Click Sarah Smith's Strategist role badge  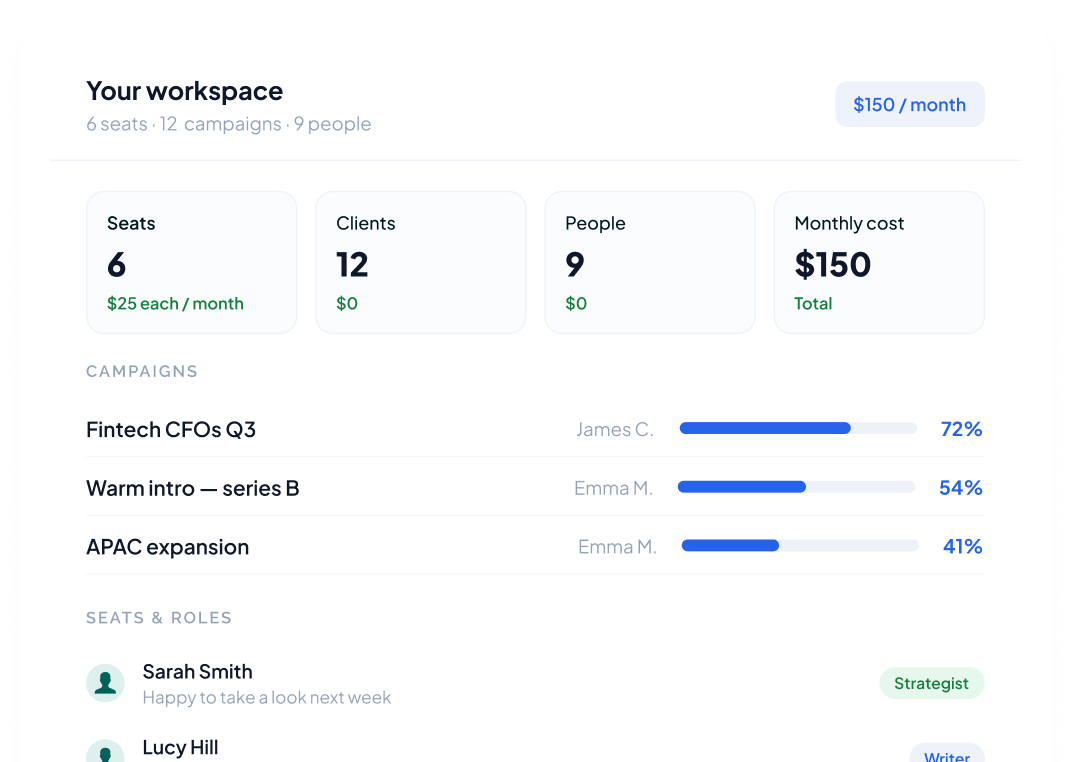pyautogui.click(x=932, y=683)
